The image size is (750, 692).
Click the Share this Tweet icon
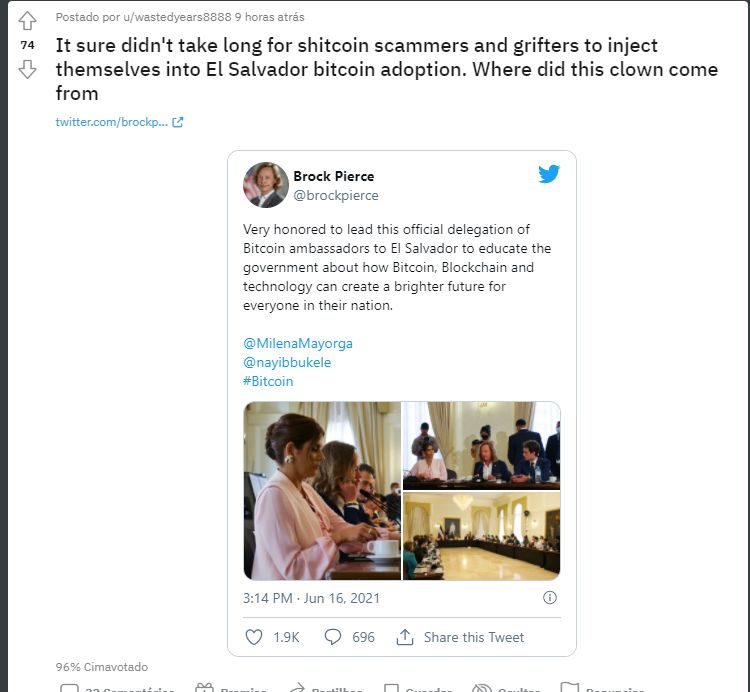[405, 637]
